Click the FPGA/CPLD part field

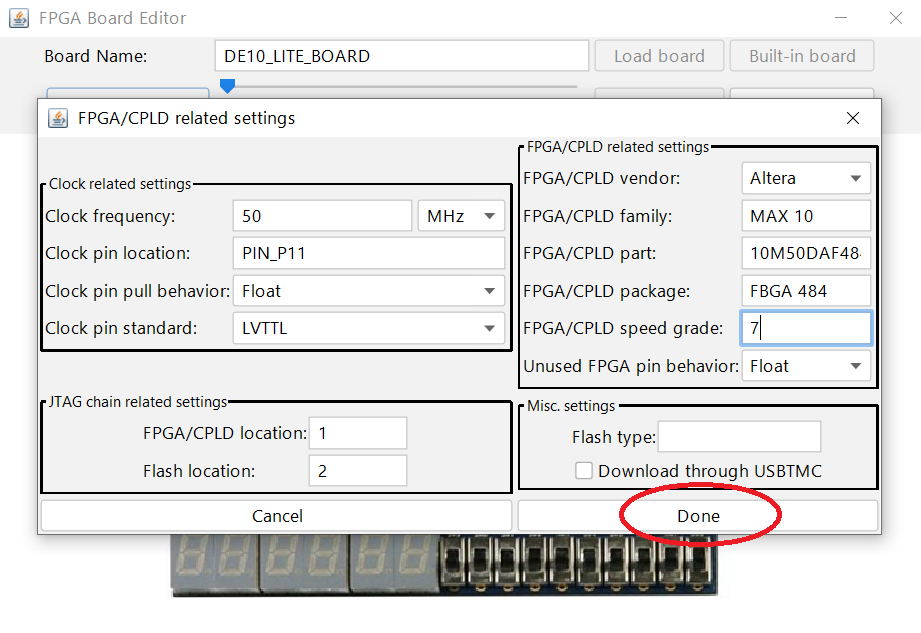(x=805, y=254)
